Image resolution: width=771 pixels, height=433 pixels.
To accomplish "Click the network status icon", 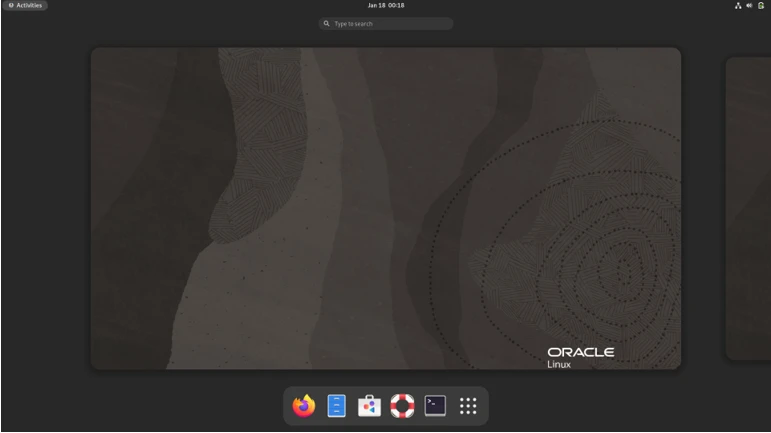I will tap(738, 5).
